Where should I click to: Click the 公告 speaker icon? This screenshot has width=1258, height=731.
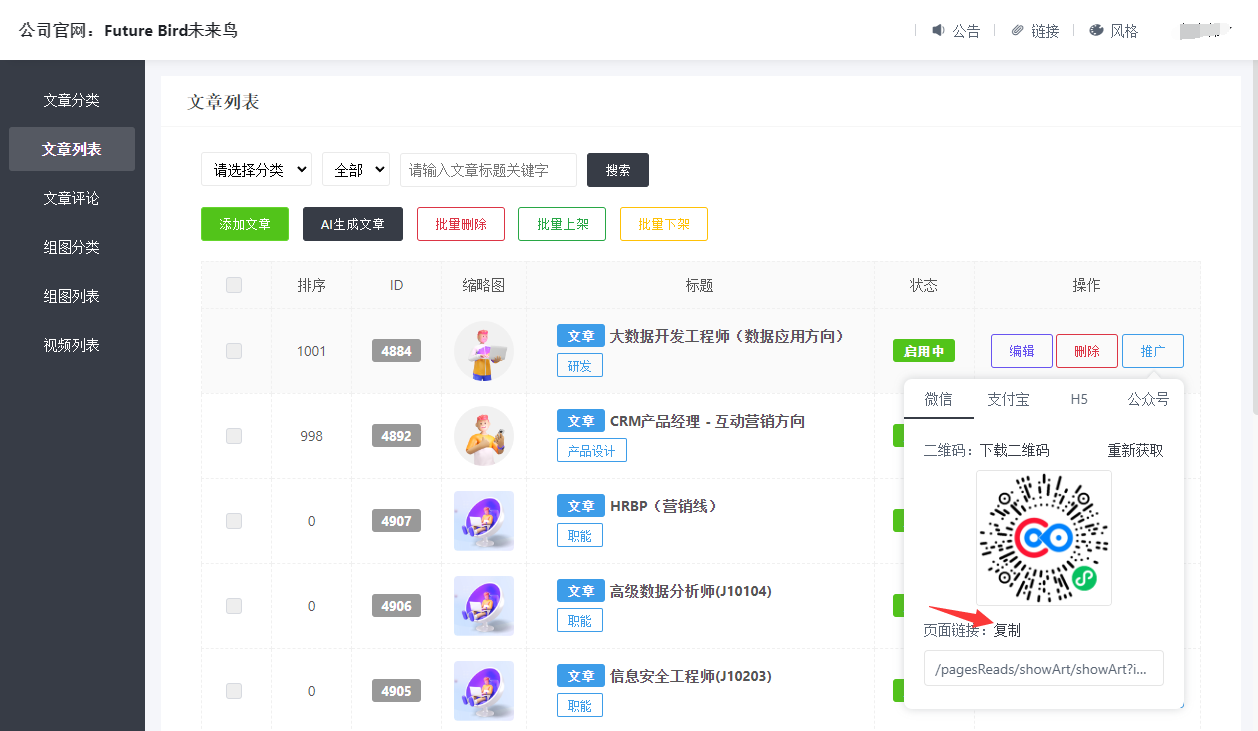(x=938, y=31)
